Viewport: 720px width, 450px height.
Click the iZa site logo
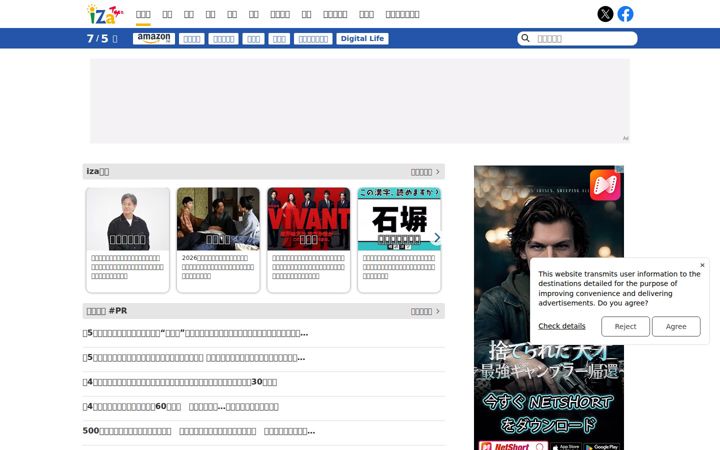[105, 14]
